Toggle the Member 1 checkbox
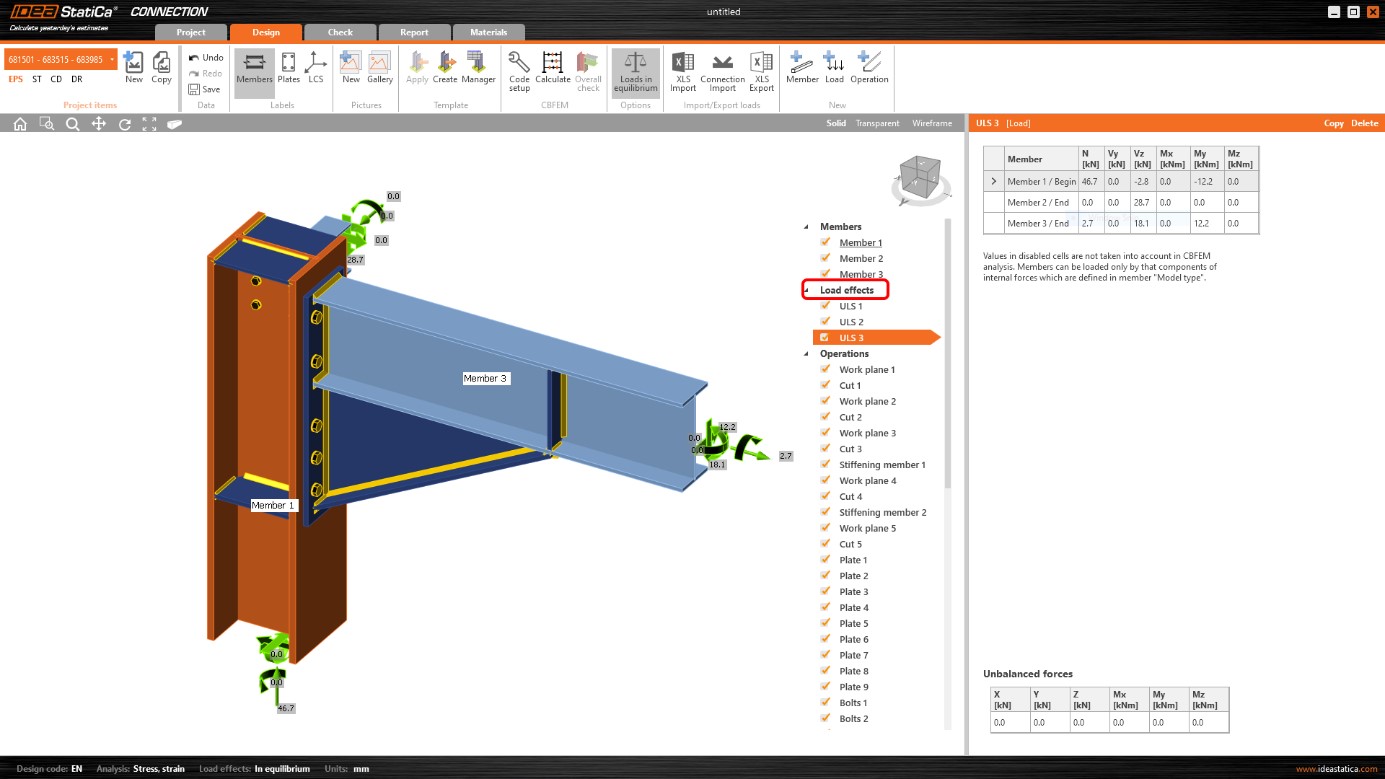1385x779 pixels. (826, 242)
